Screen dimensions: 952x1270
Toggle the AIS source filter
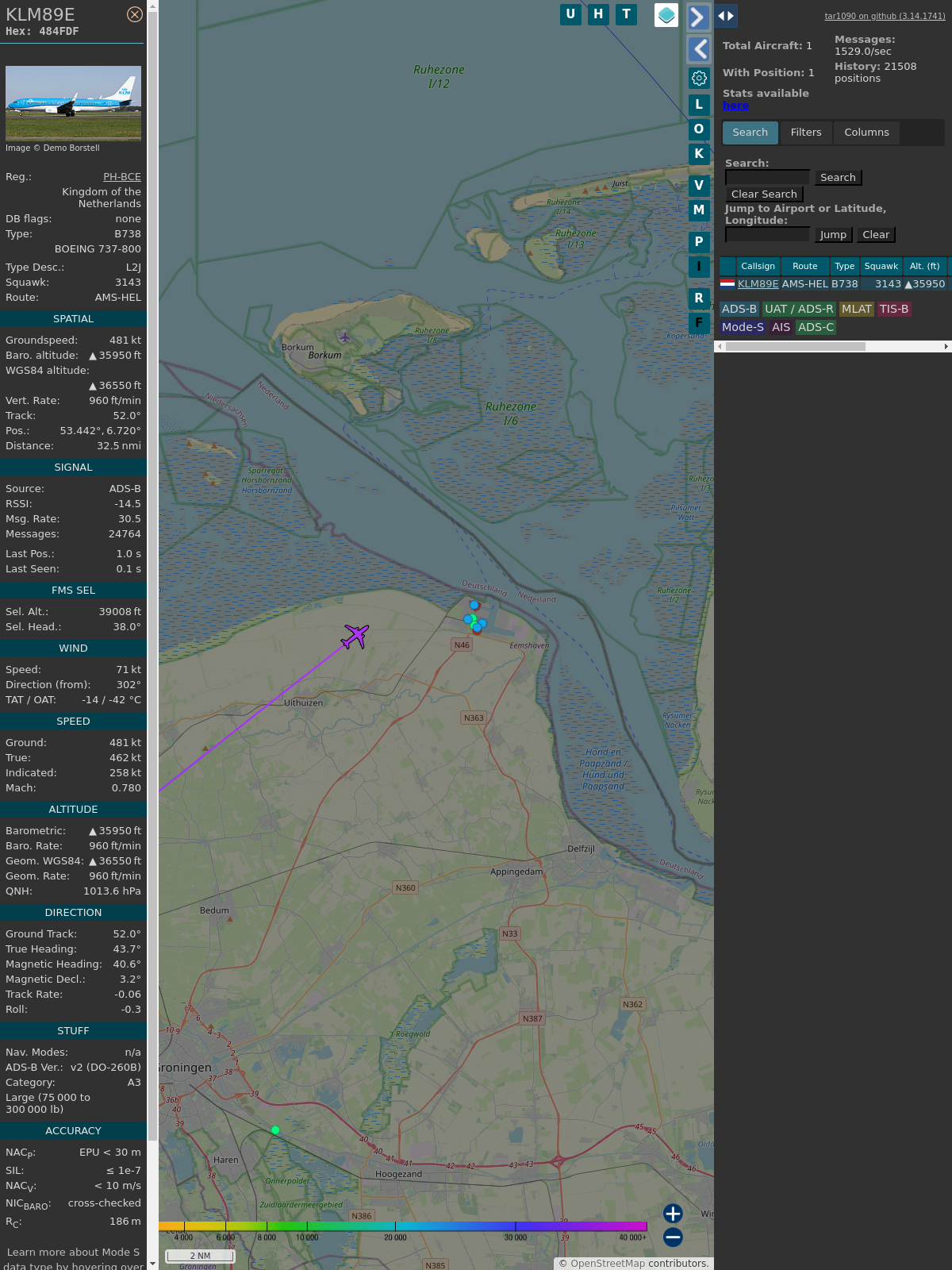pos(781,327)
